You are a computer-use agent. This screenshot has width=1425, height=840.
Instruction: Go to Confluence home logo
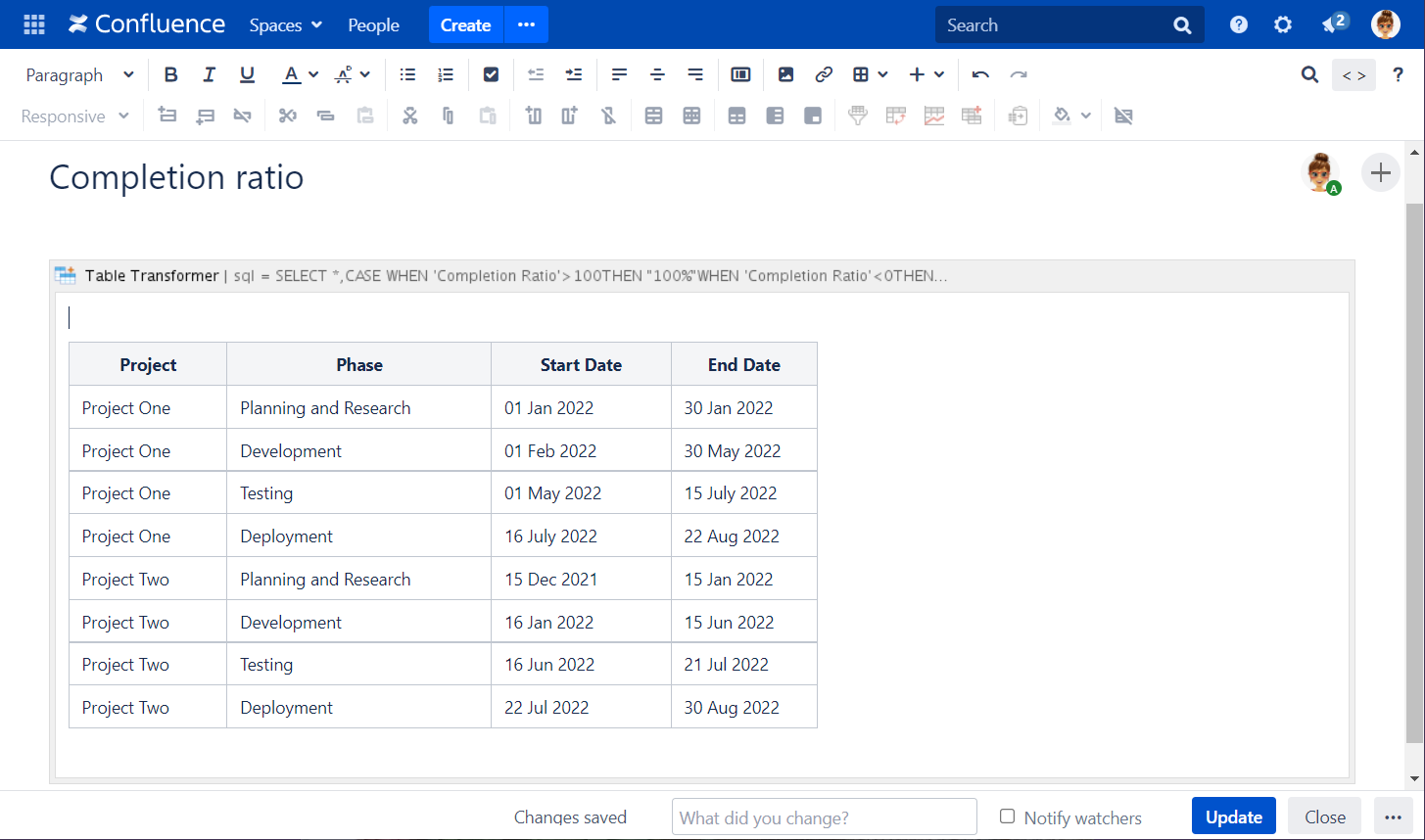(x=147, y=24)
